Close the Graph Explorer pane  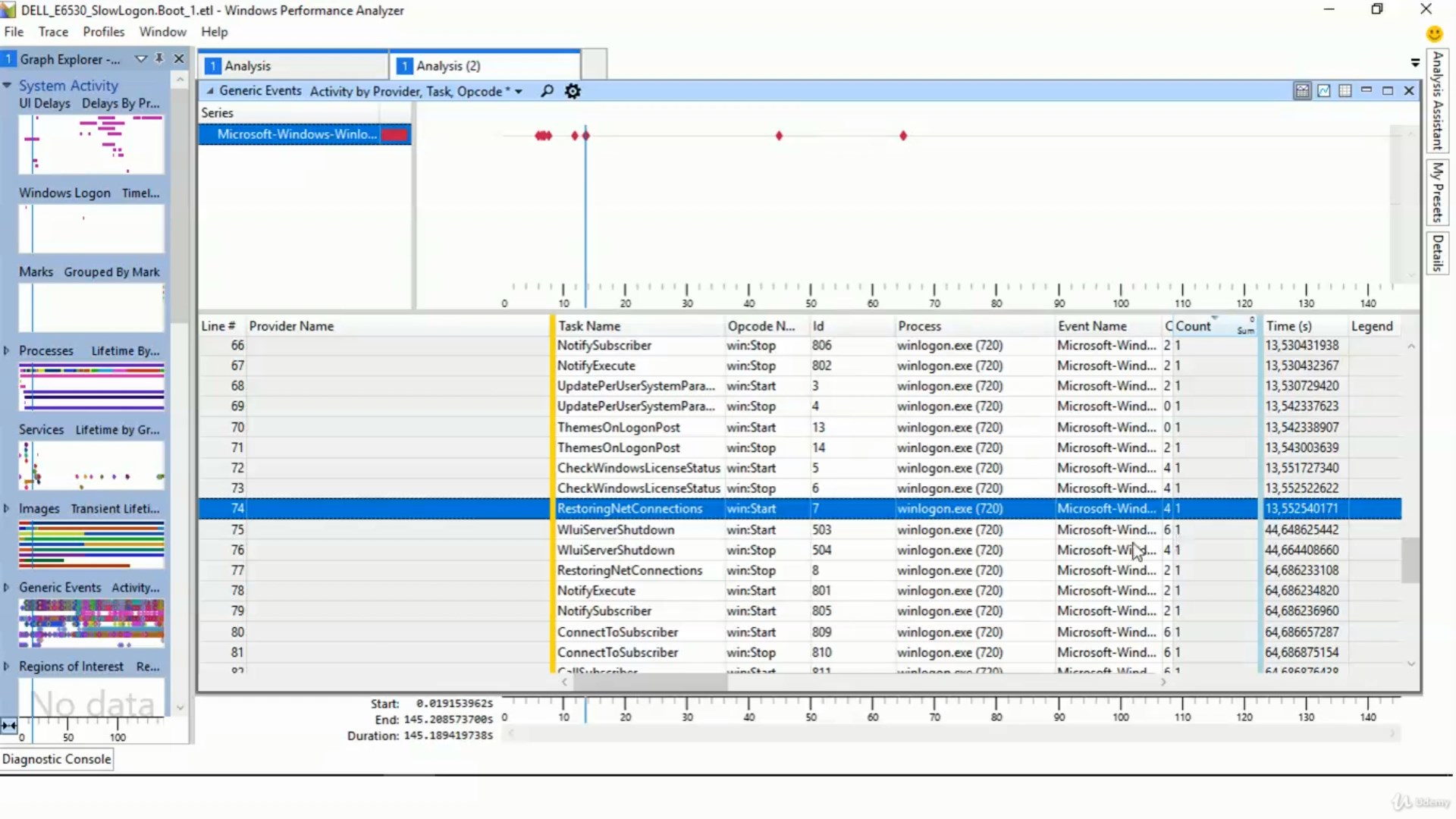[179, 58]
